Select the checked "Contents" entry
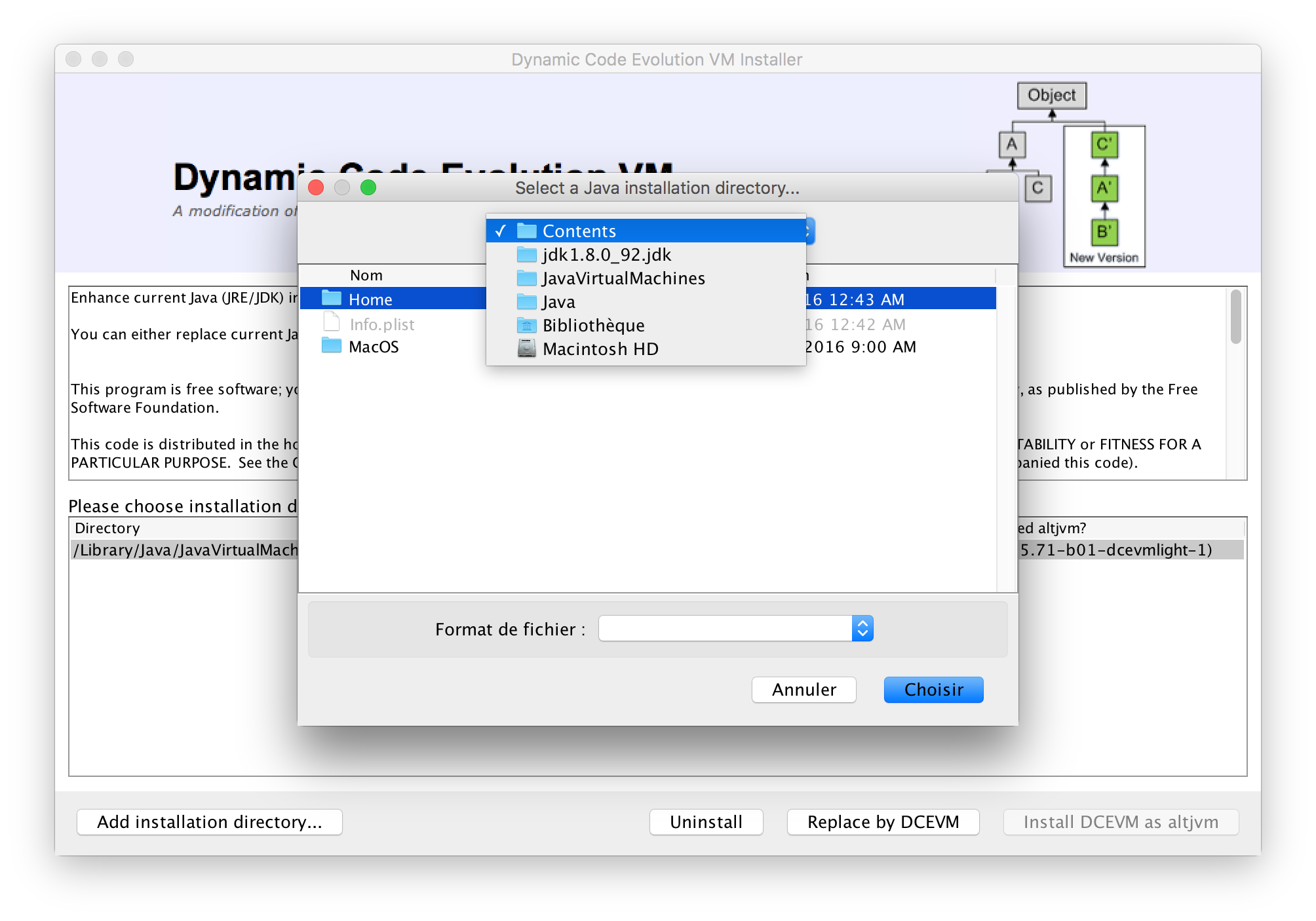The width and height of the screenshot is (1316, 921). click(580, 231)
